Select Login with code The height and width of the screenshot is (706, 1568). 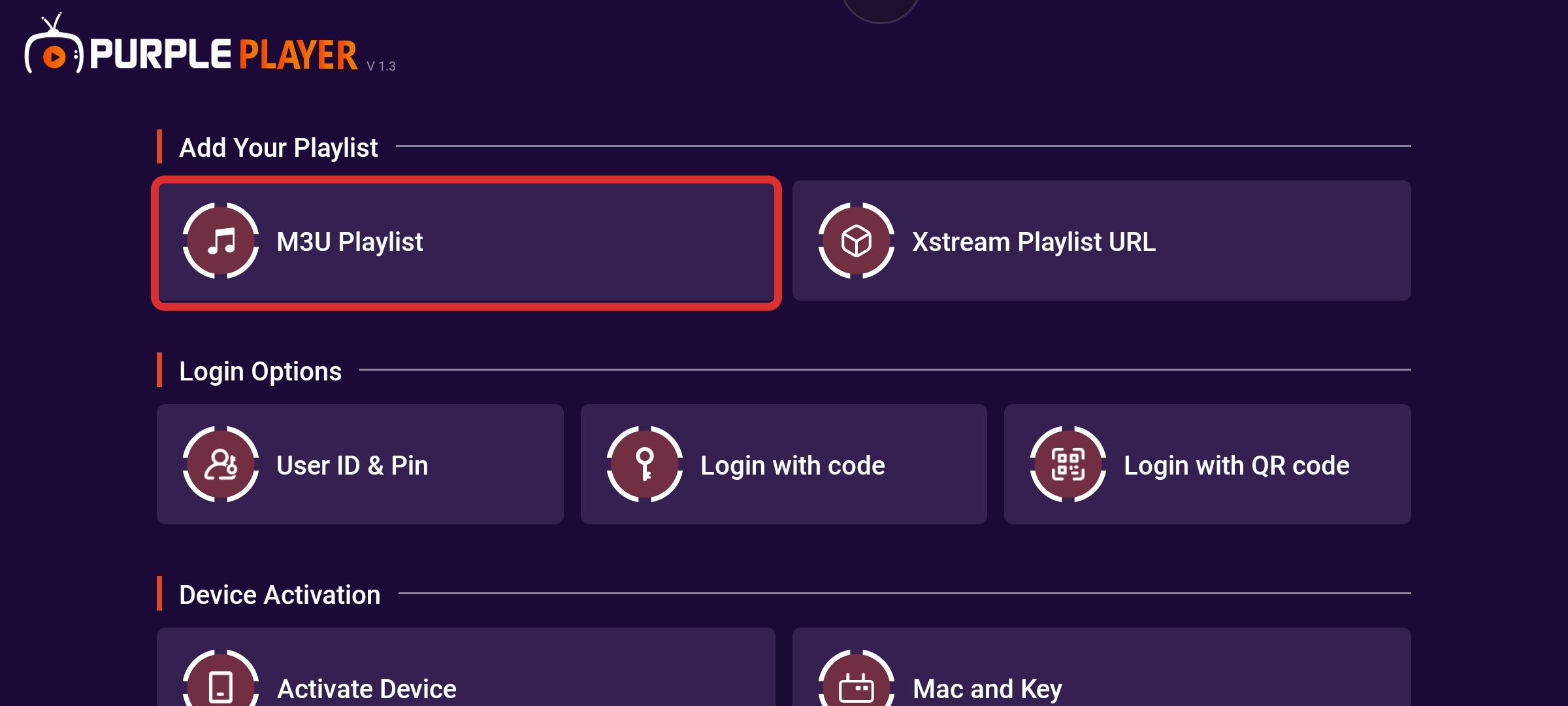pyautogui.click(x=783, y=464)
